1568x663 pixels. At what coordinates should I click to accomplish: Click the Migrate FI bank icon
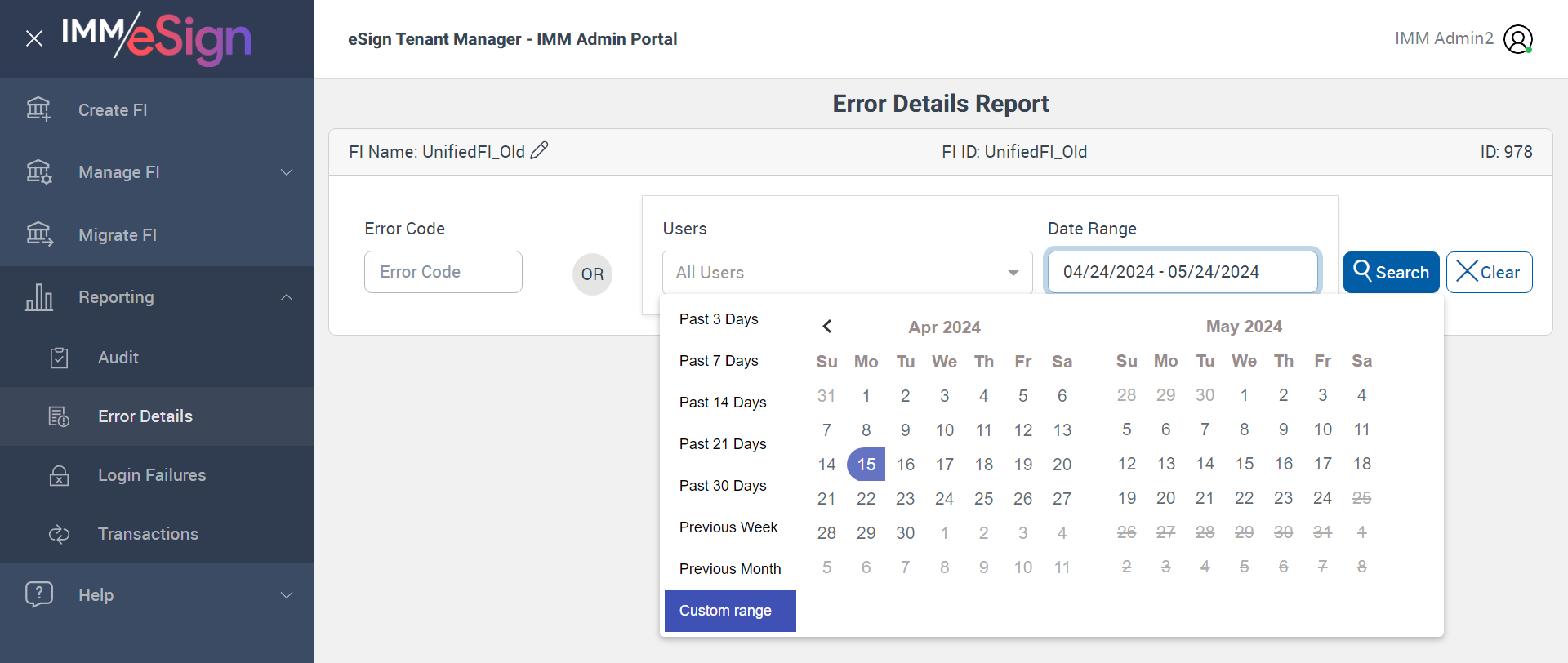(38, 234)
